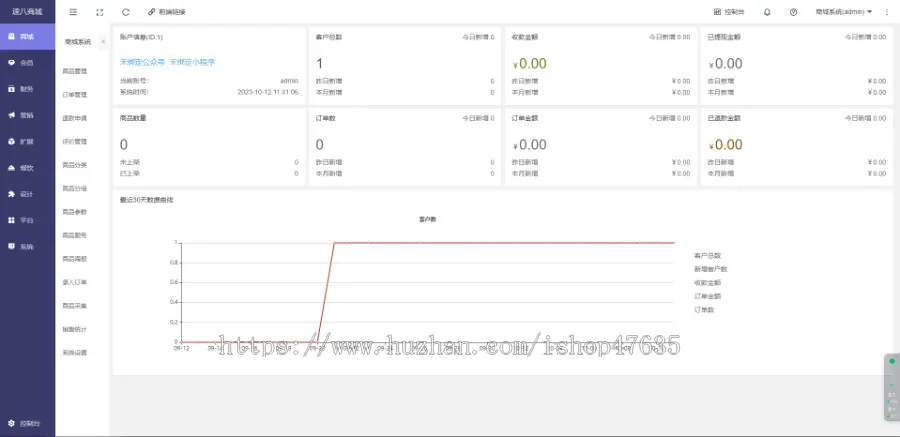Image resolution: width=900 pixels, height=437 pixels.
Task: Open 系统设置 submenu item
Action: 75,353
